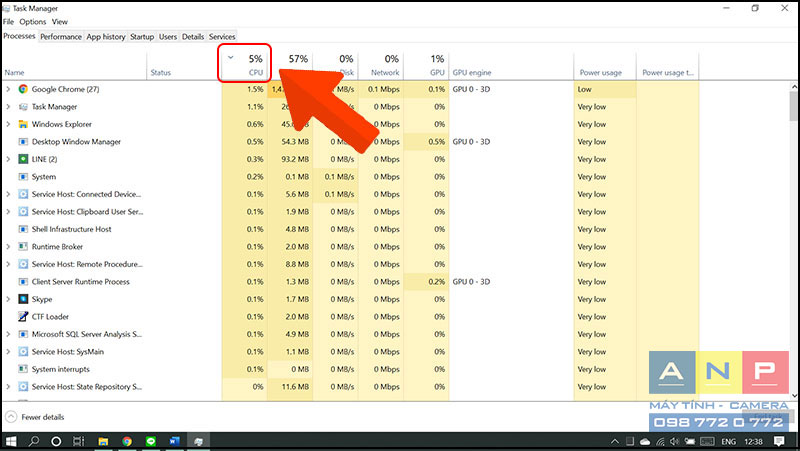Viewport: 800px width, 451px height.
Task: Expand Service Host: Connected Device group
Action: pyautogui.click(x=8, y=194)
